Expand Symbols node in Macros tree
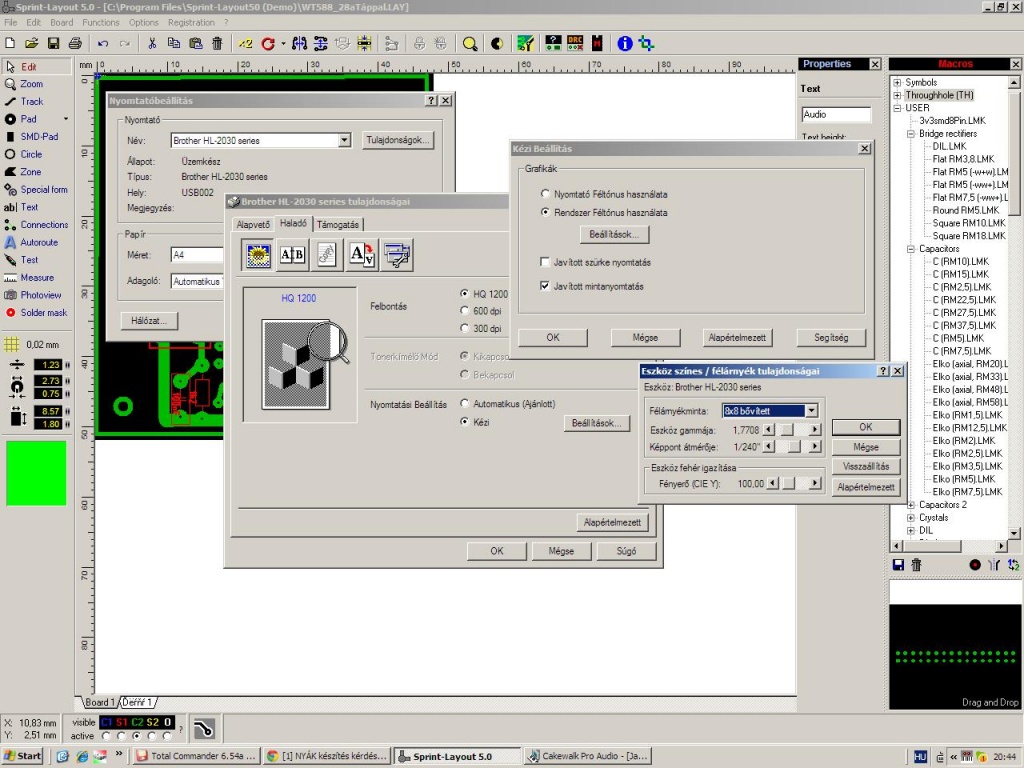The width and height of the screenshot is (1024, 768). (897, 82)
